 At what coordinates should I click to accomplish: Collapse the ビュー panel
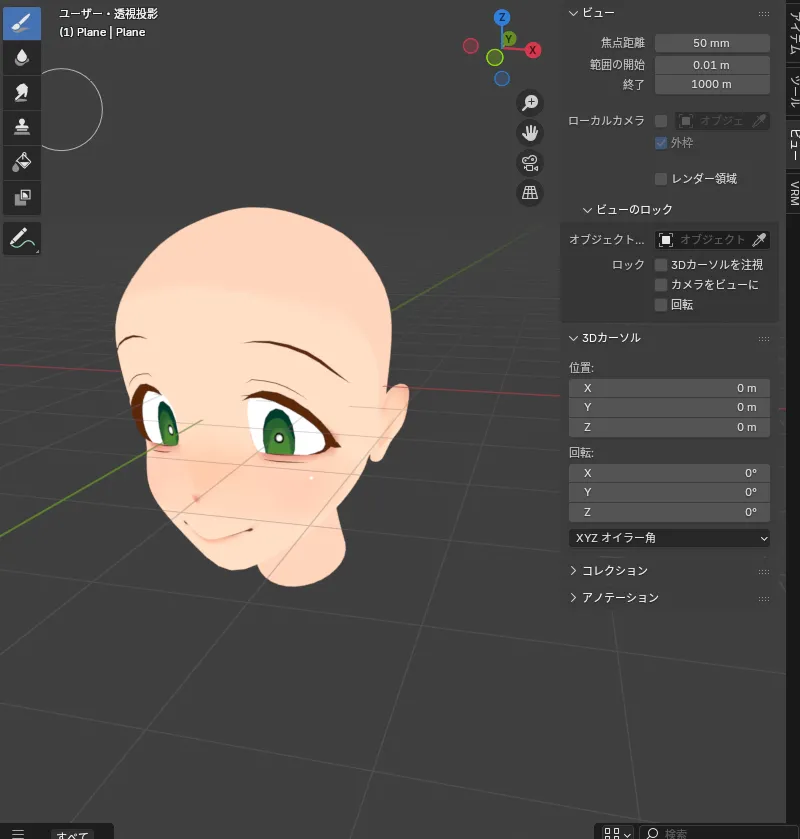point(573,13)
